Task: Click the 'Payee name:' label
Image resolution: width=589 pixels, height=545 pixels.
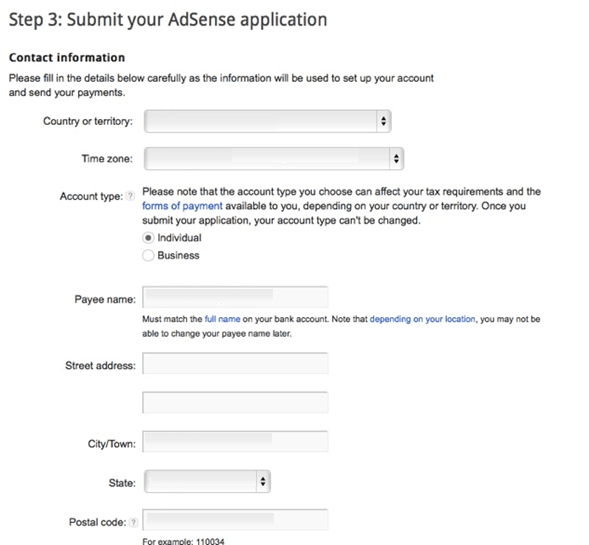Action: [x=105, y=299]
